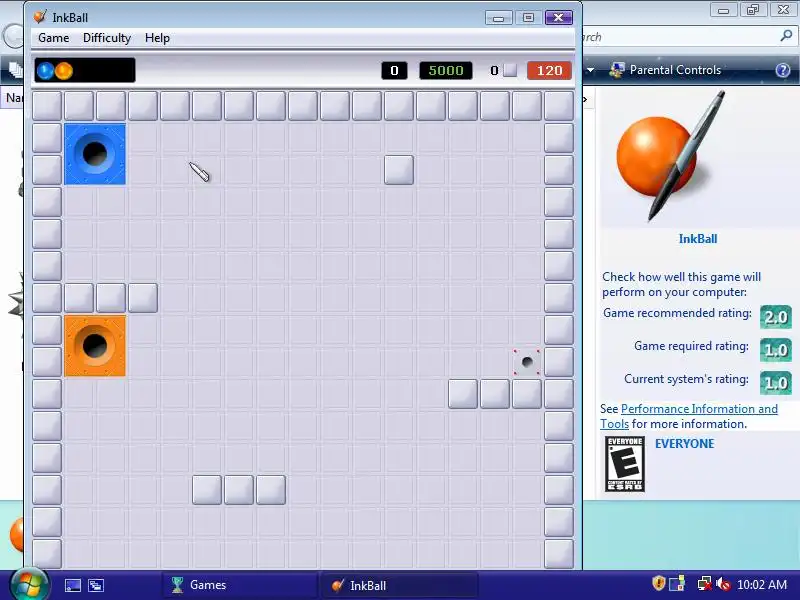
Task: Click the small gray ball spawner tile
Action: [x=527, y=362]
